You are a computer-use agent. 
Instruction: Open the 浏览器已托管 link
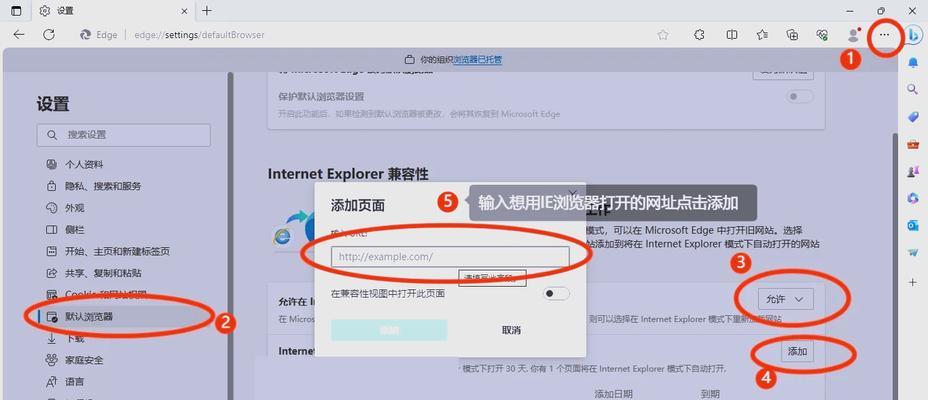click(x=478, y=60)
